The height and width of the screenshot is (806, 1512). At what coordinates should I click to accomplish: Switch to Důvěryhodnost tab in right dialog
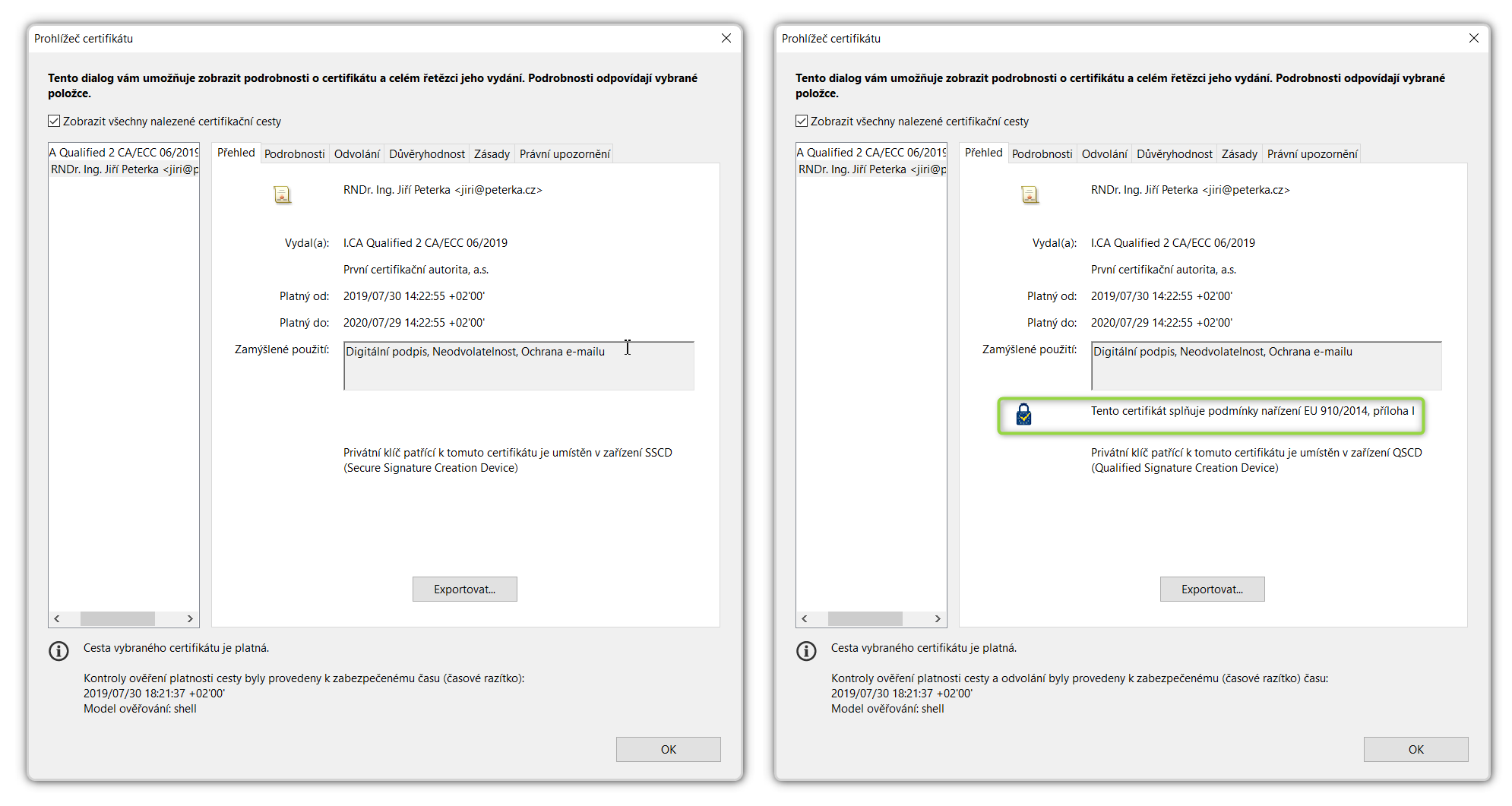click(x=1174, y=154)
